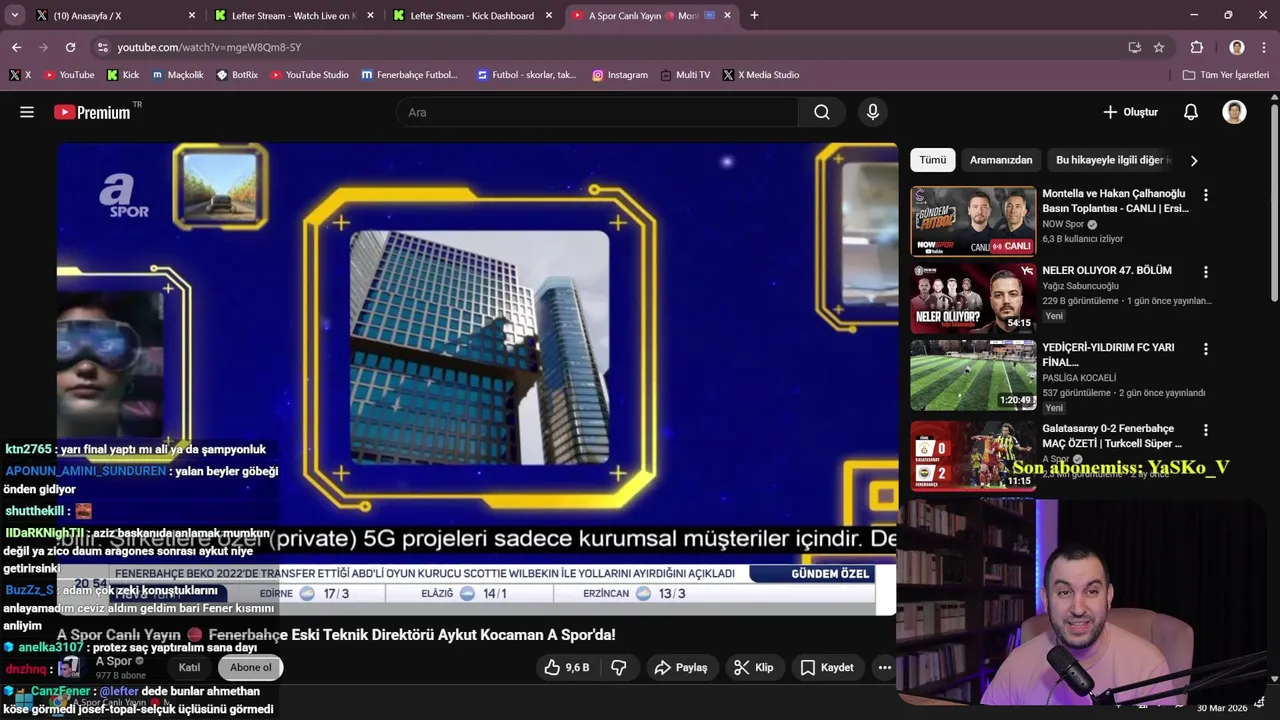Open the tab search dropdown arrow
Image resolution: width=1280 pixels, height=720 pixels.
14,16
